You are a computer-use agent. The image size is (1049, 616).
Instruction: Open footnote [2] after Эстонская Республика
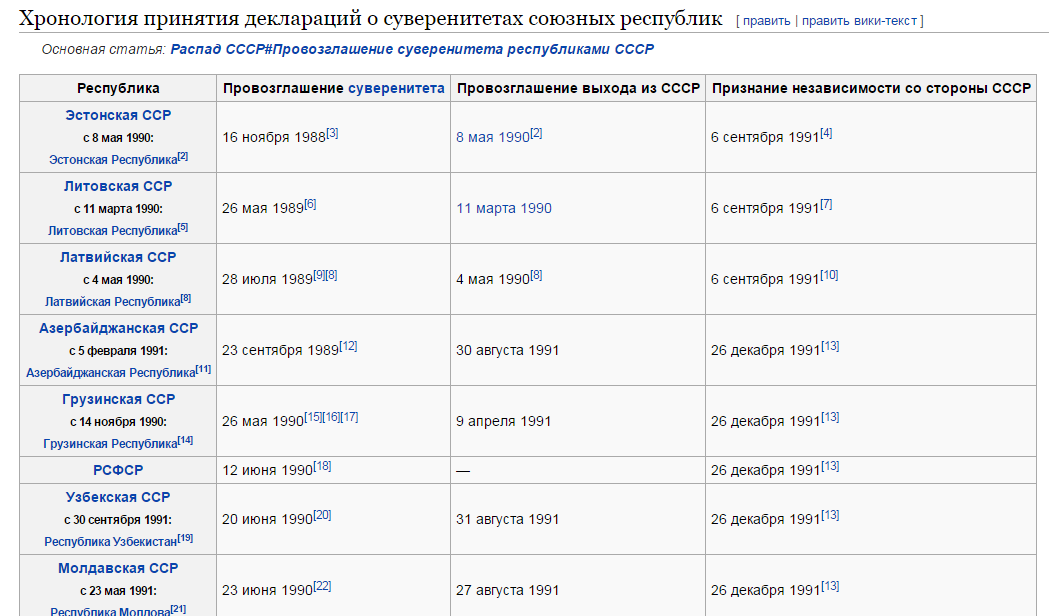click(x=183, y=157)
